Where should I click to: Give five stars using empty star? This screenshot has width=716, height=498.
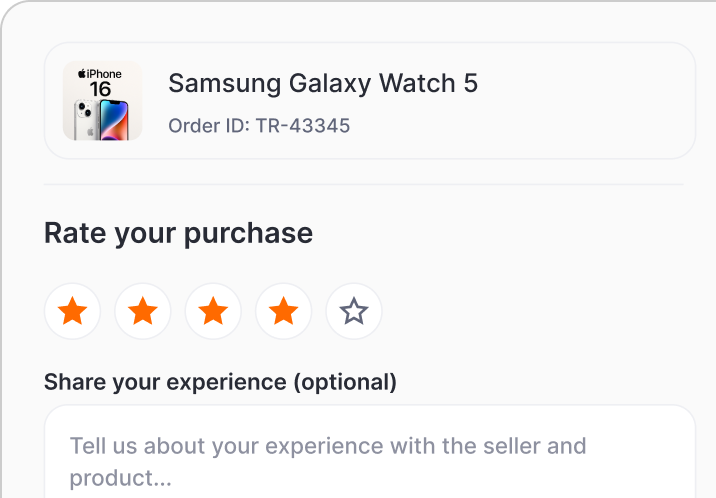point(354,312)
